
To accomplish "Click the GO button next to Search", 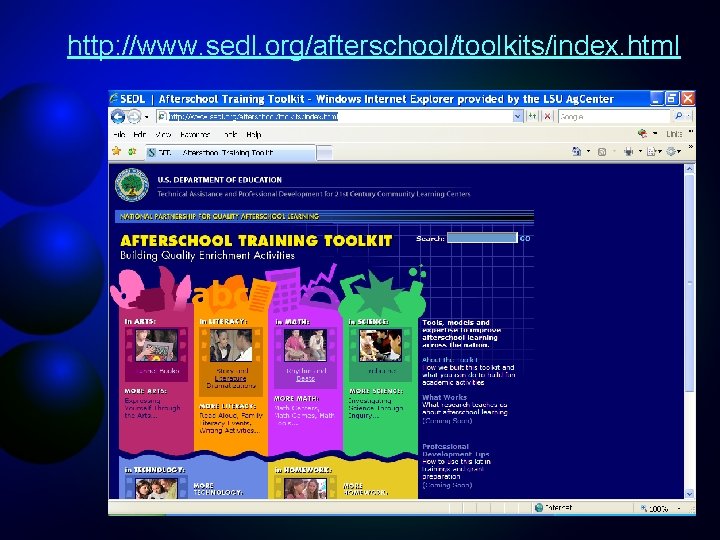I will tap(525, 238).
